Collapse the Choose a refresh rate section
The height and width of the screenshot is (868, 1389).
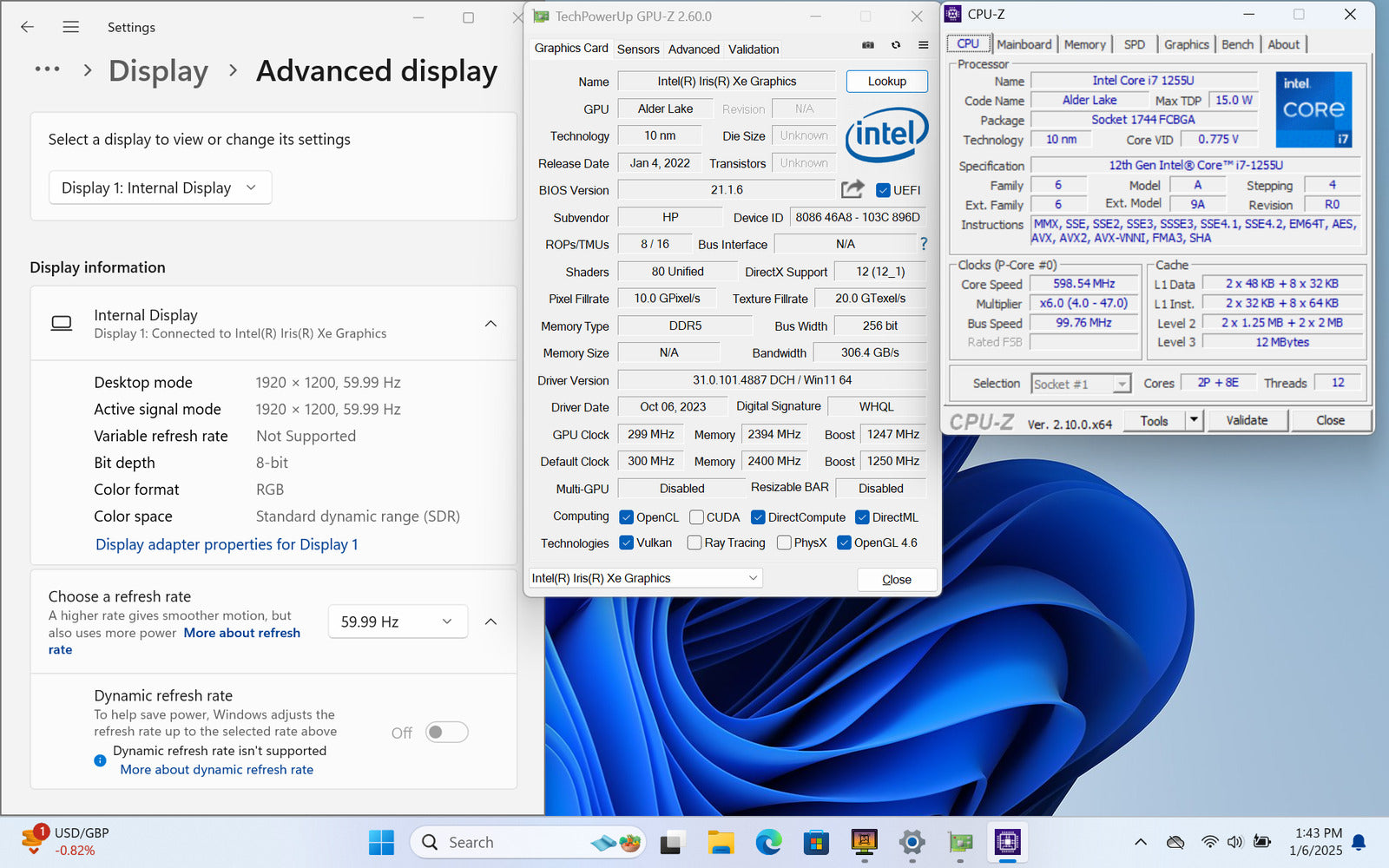[x=490, y=621]
